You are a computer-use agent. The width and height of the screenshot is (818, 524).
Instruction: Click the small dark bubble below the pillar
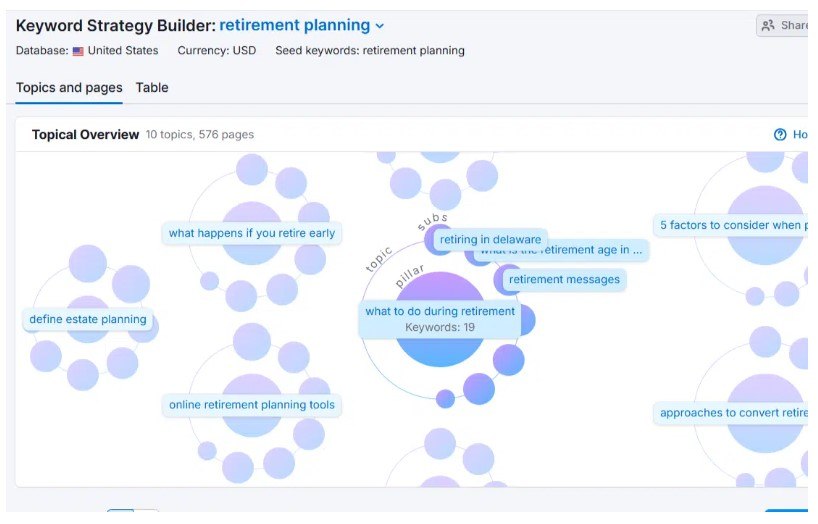[445, 399]
